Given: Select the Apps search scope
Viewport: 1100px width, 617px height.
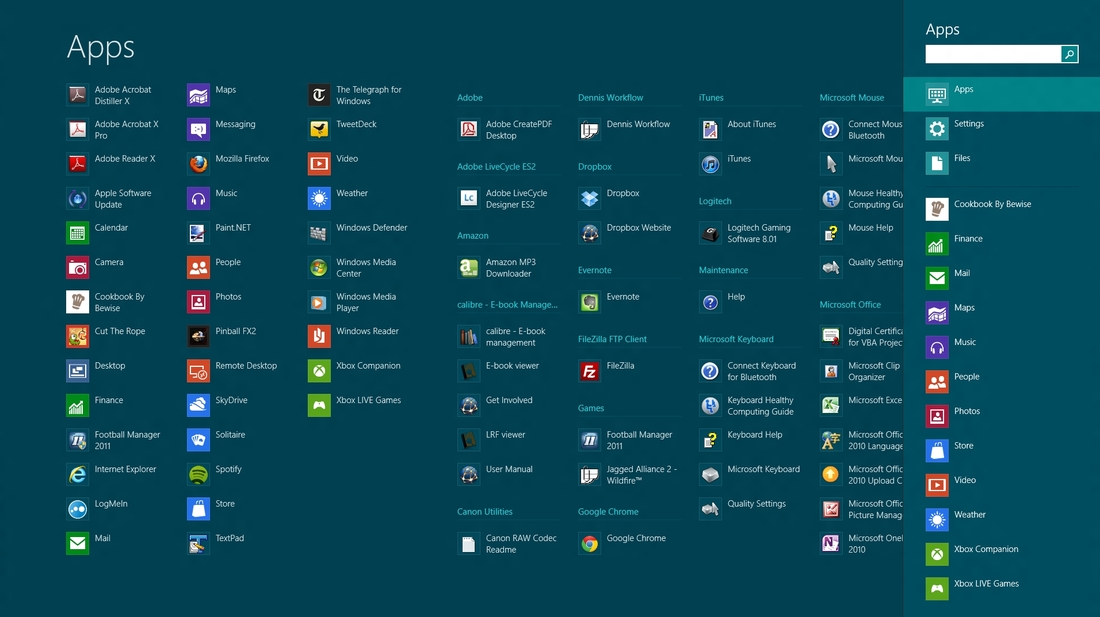Looking at the screenshot, I should 1002,94.
